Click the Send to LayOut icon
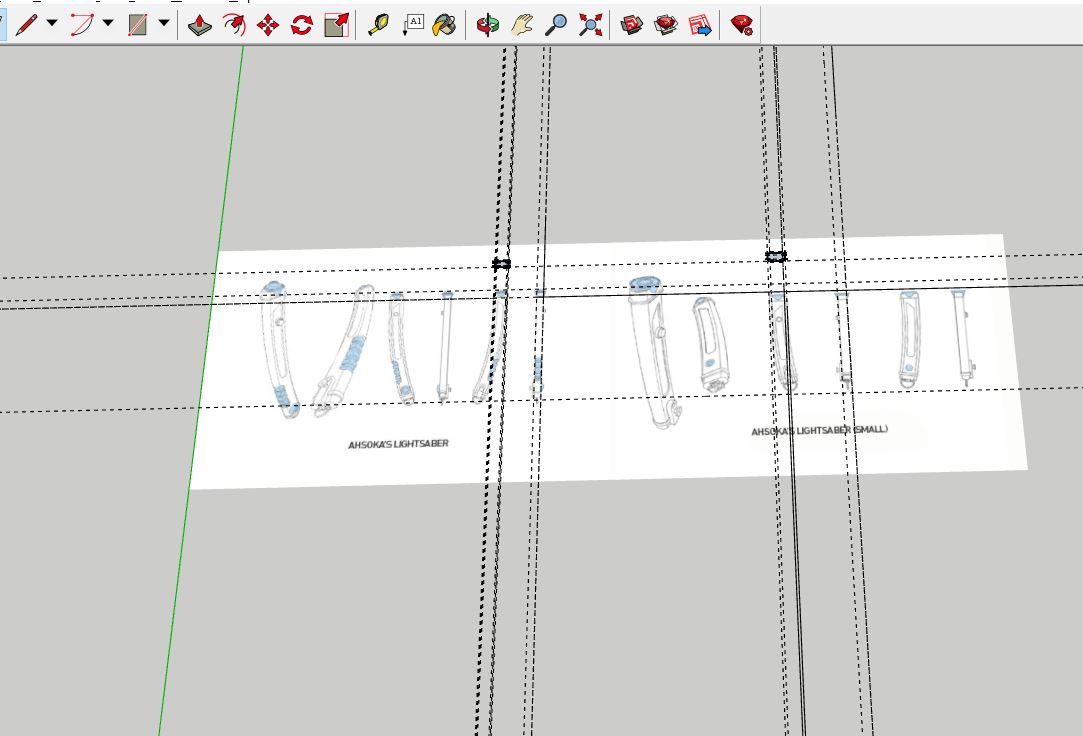Viewport: 1083px width, 736px height. point(700,26)
